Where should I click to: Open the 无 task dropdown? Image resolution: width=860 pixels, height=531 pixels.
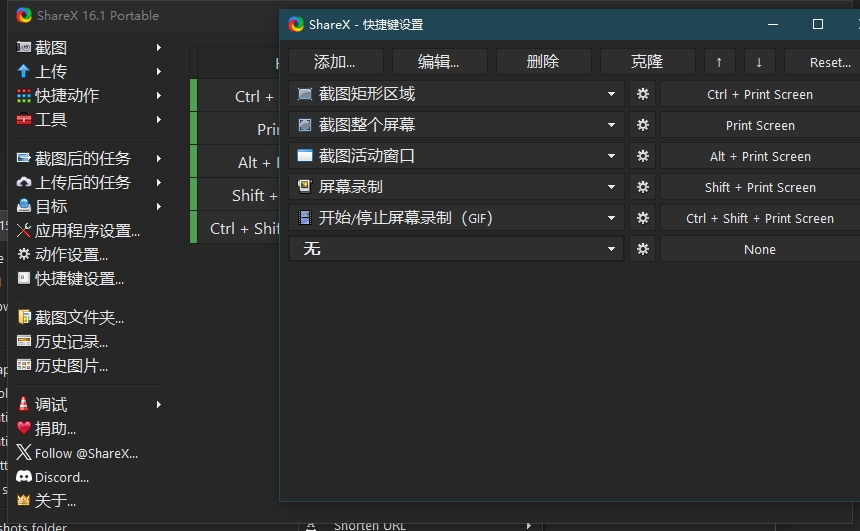click(611, 249)
